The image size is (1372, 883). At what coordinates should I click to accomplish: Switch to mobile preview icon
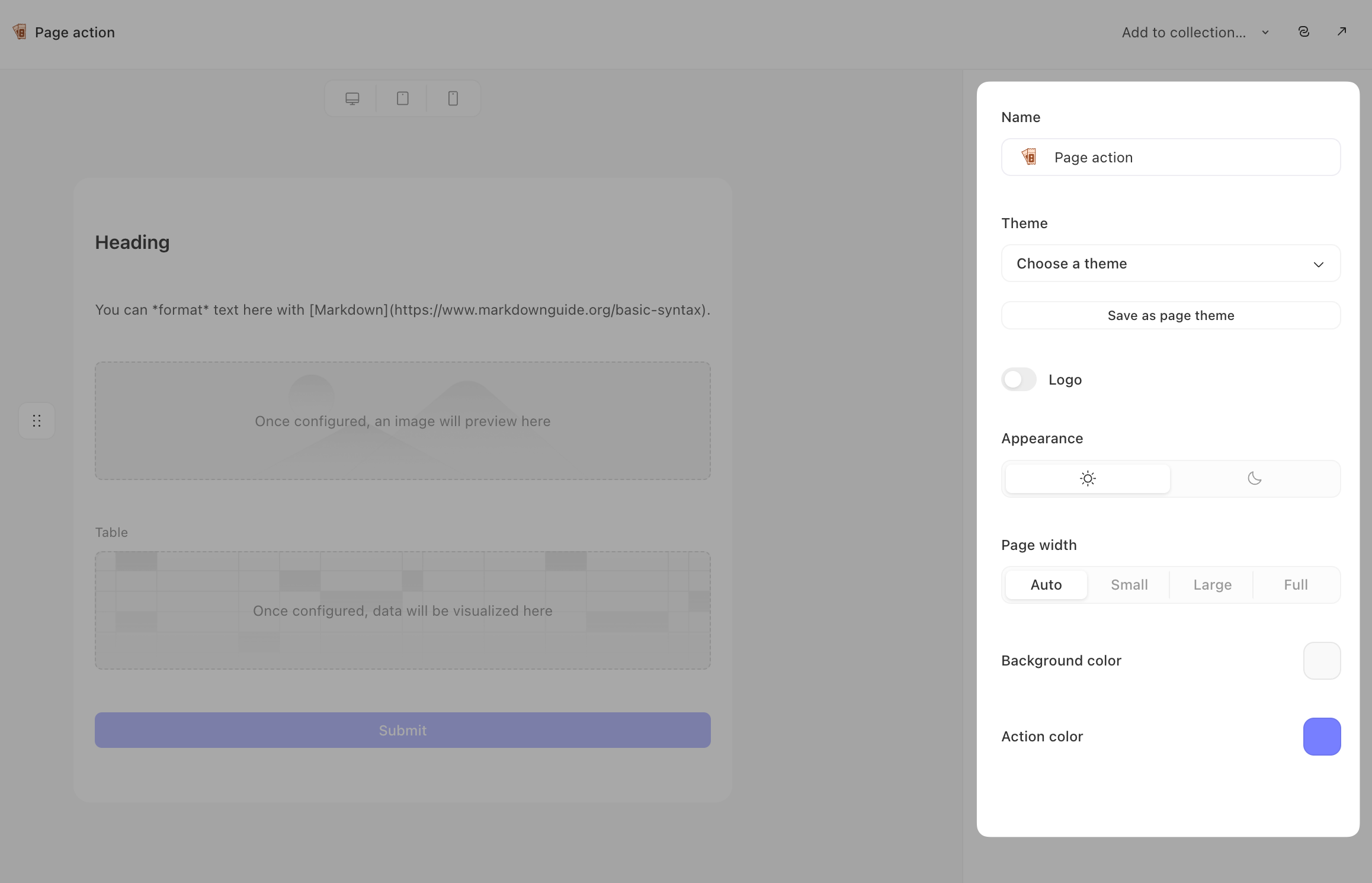tap(453, 98)
